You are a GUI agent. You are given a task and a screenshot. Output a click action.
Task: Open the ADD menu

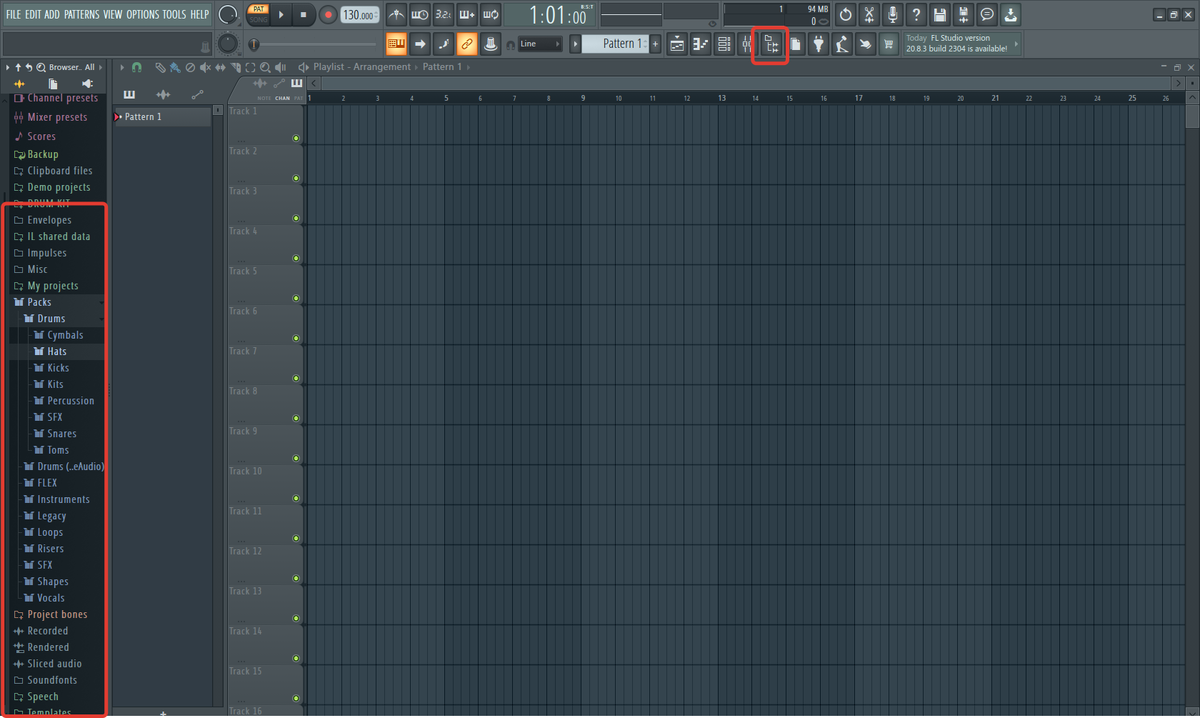[x=52, y=14]
